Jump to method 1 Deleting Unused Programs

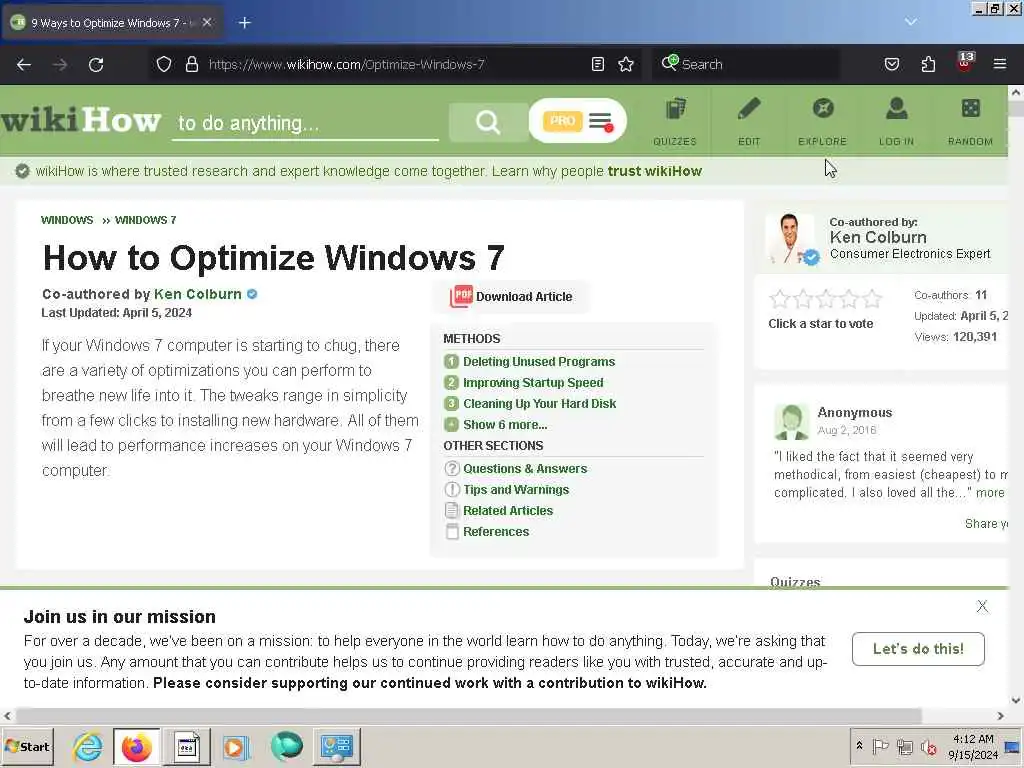539,362
